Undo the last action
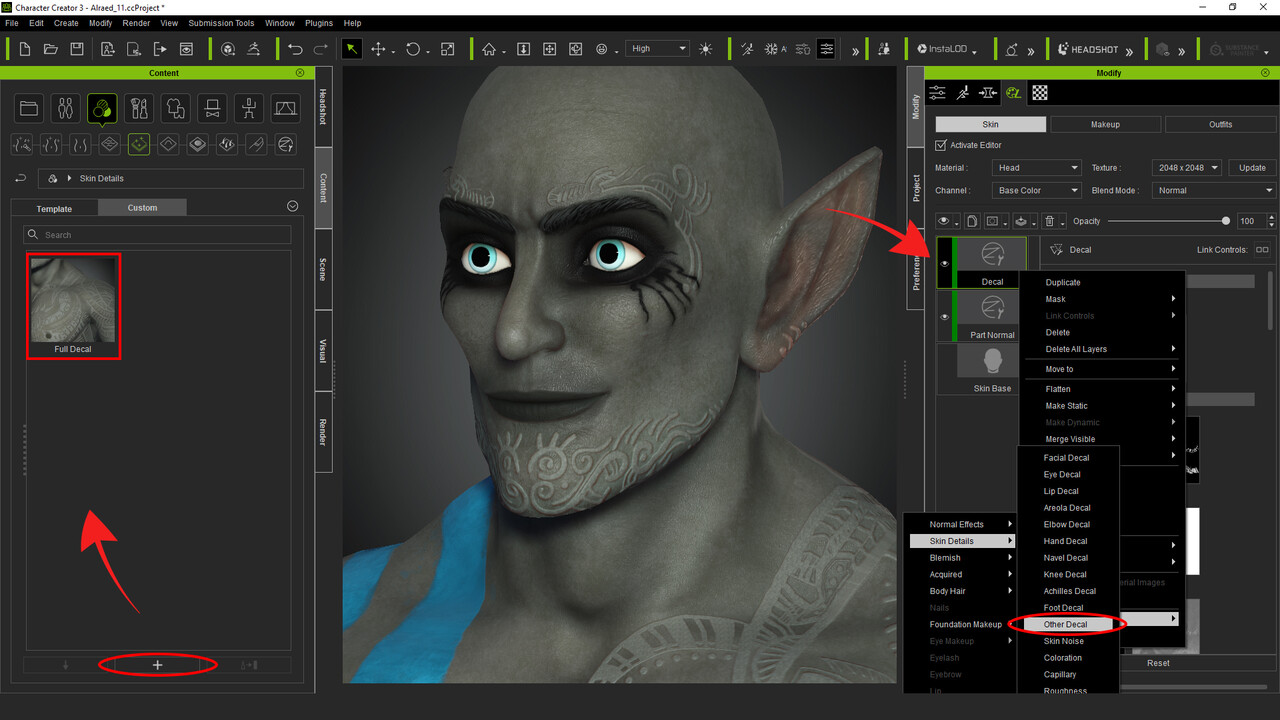 (295, 49)
